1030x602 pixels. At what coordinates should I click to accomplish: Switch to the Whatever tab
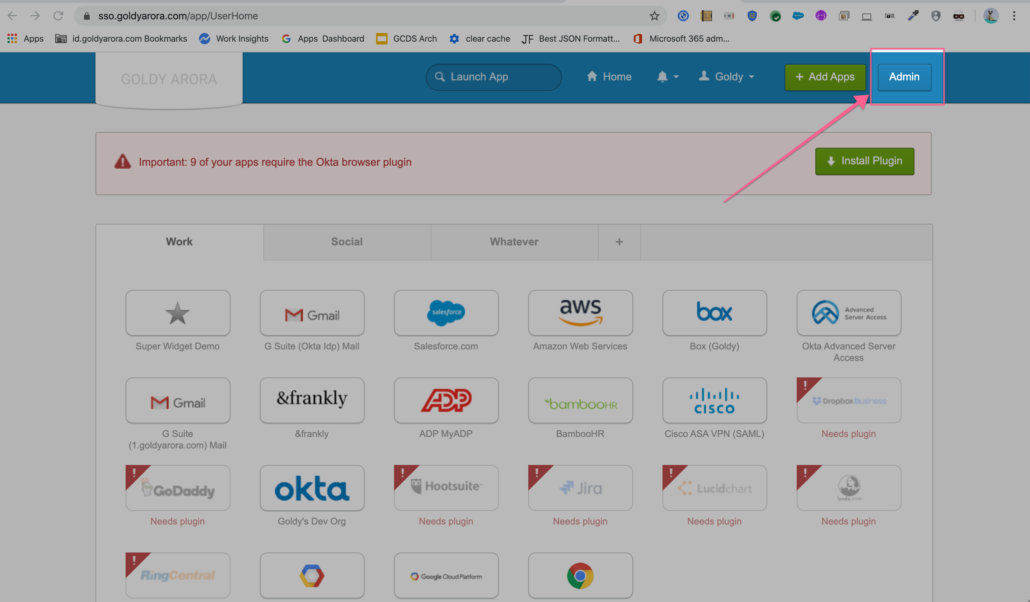pyautogui.click(x=514, y=242)
